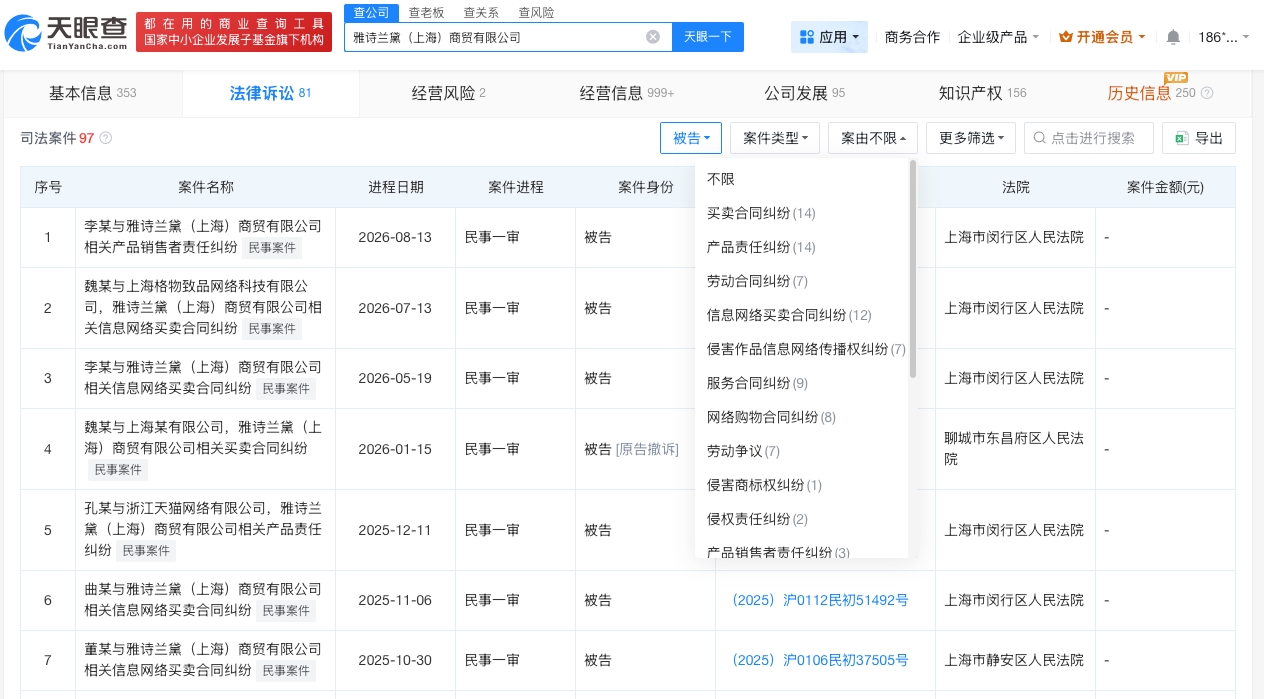Click case name of row 2 魏某与上海格物致品
Screen dimensions: 1264x699
203,307
